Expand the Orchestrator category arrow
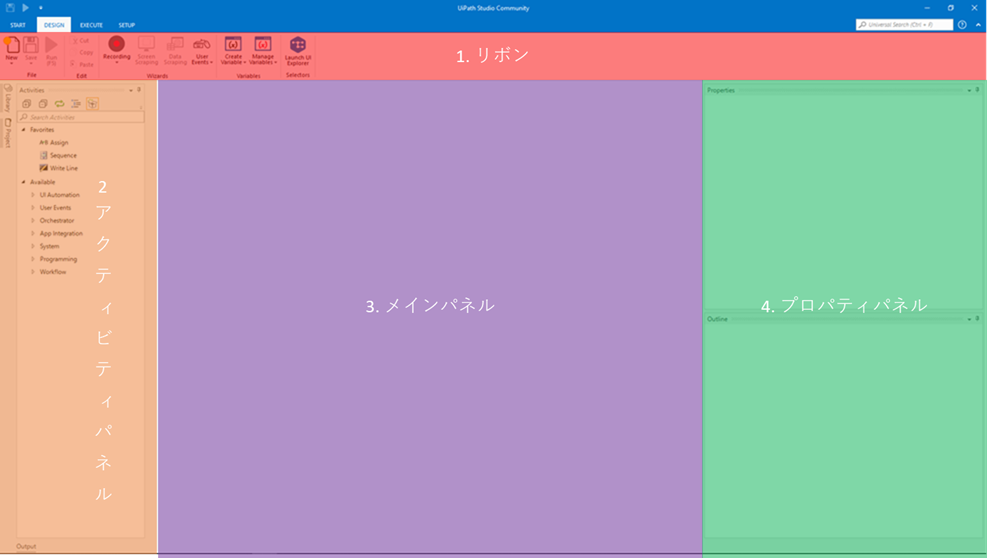This screenshot has height=558, width=987. click(33, 220)
